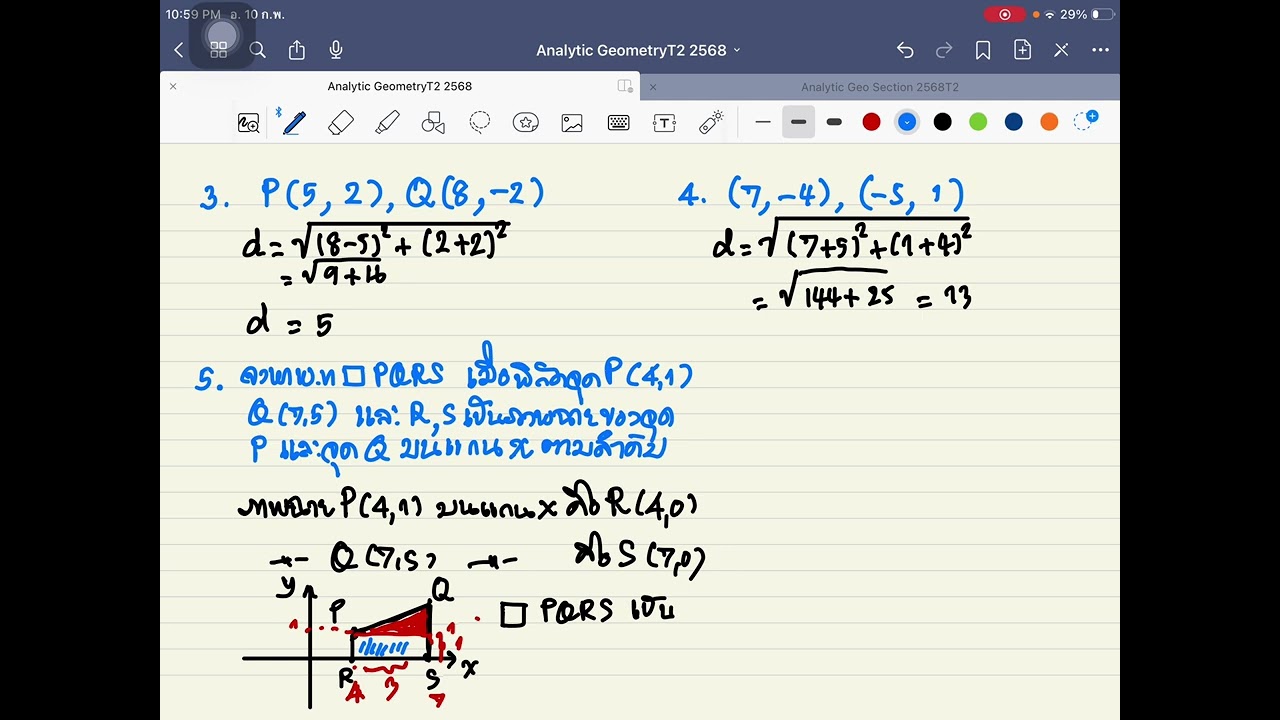The height and width of the screenshot is (720, 1280).
Task: Undo the last stroke
Action: click(905, 50)
